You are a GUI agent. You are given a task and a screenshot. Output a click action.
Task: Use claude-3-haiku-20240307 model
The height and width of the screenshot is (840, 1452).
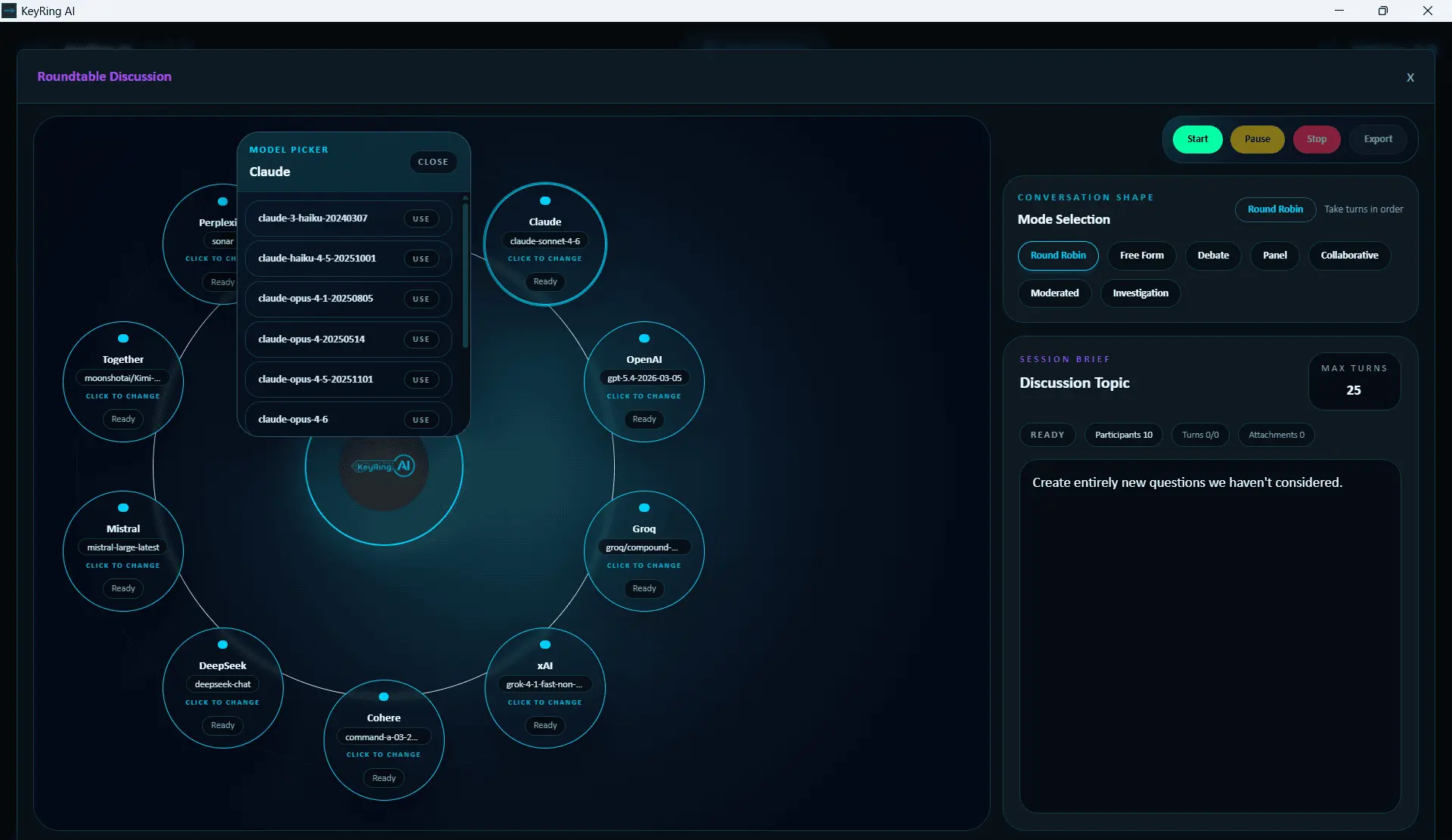click(x=421, y=219)
